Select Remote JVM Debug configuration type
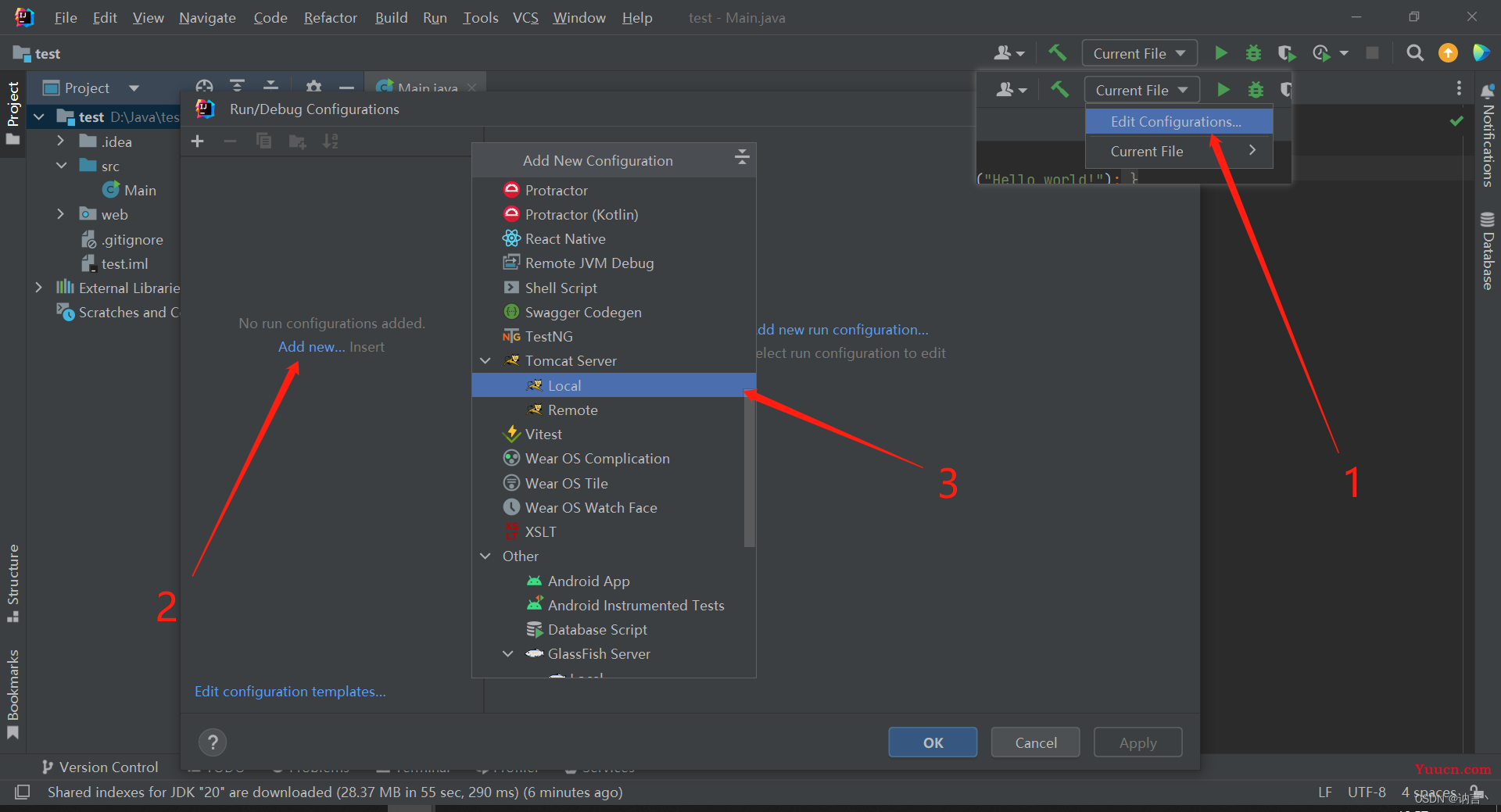1501x812 pixels. pos(614,263)
